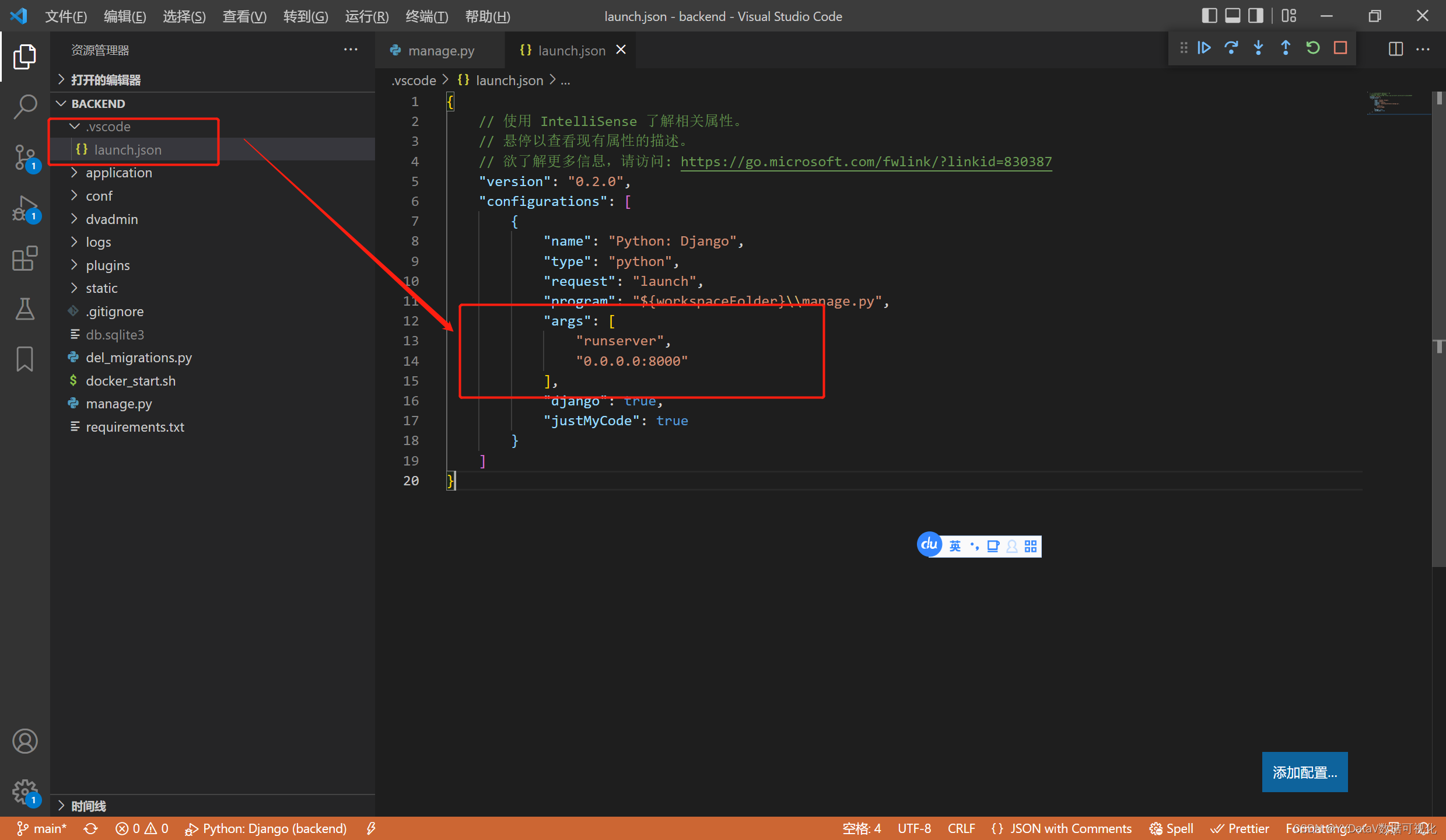Restart the debug session
This screenshot has width=1446, height=840.
point(1313,48)
